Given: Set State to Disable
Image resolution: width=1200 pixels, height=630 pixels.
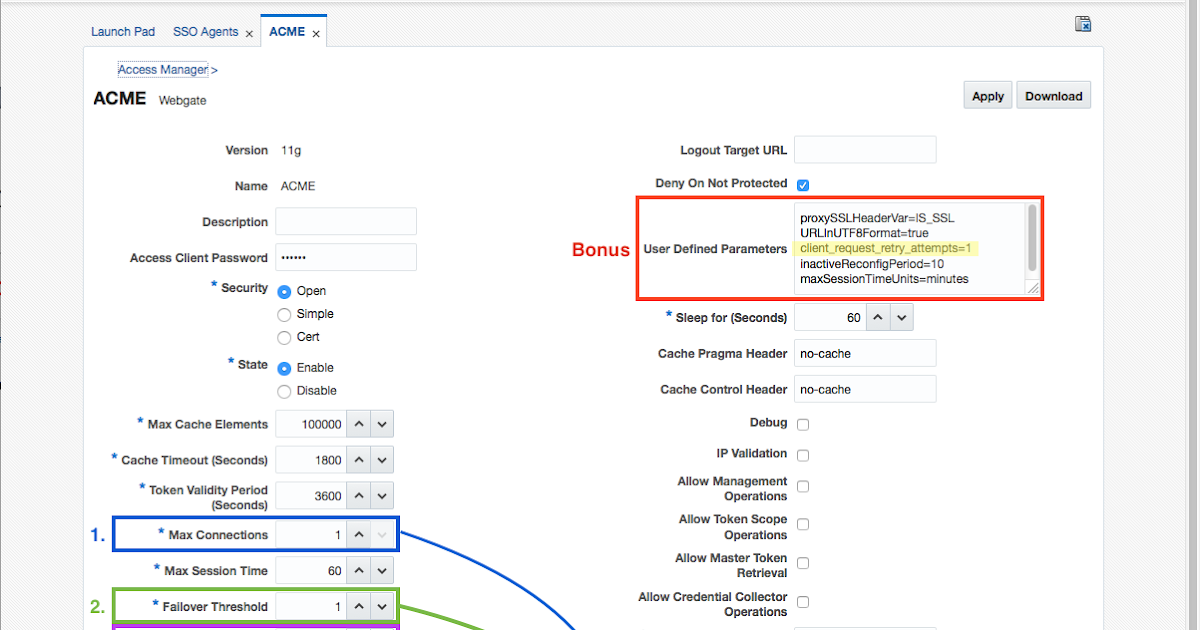Looking at the screenshot, I should point(284,391).
